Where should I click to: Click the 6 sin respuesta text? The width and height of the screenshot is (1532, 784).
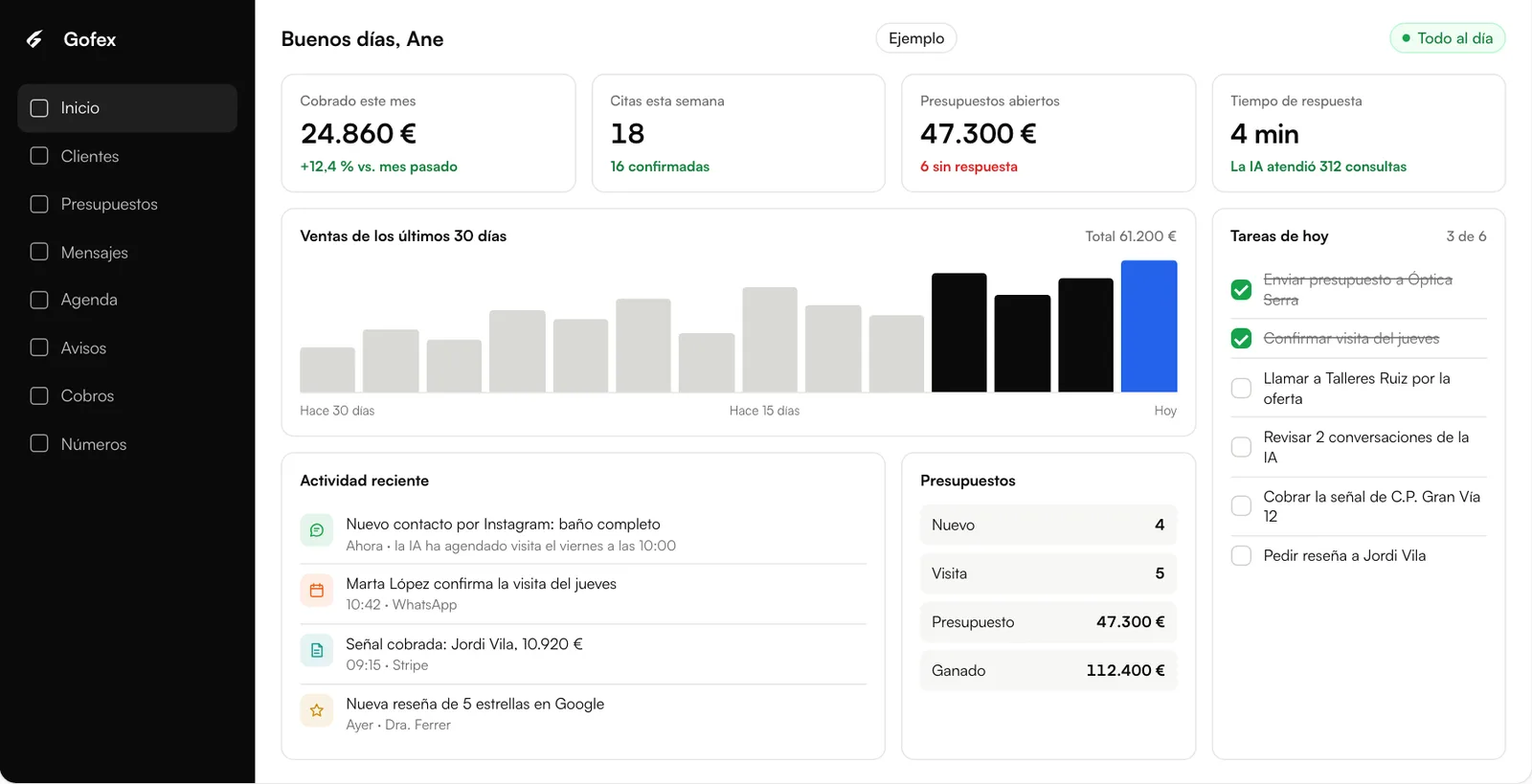[969, 167]
